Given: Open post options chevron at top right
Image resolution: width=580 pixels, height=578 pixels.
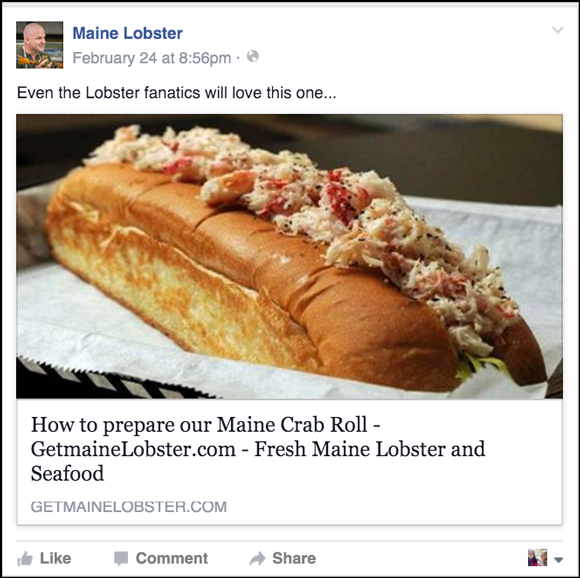Looking at the screenshot, I should [x=557, y=30].
